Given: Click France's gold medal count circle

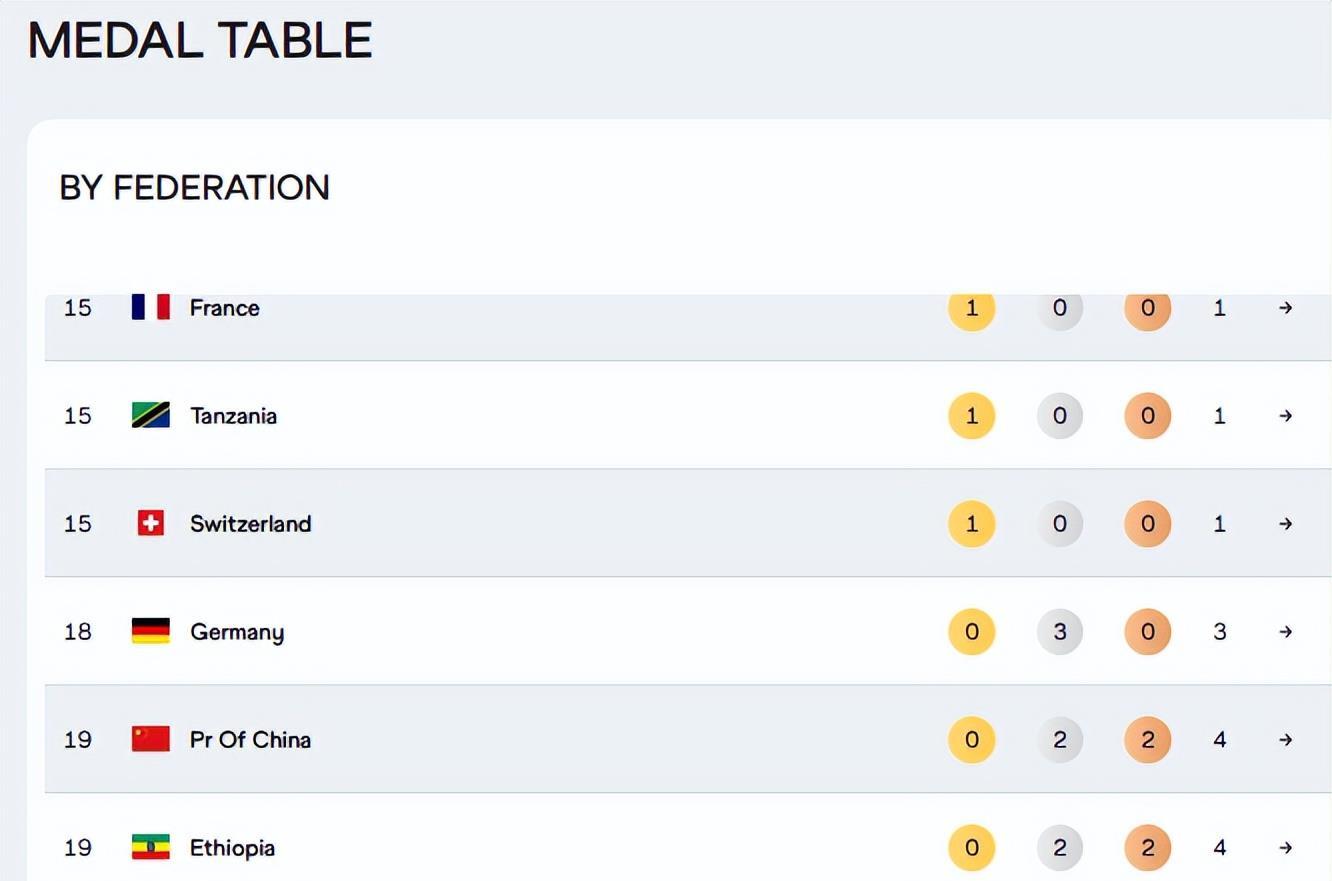Looking at the screenshot, I should coord(971,308).
